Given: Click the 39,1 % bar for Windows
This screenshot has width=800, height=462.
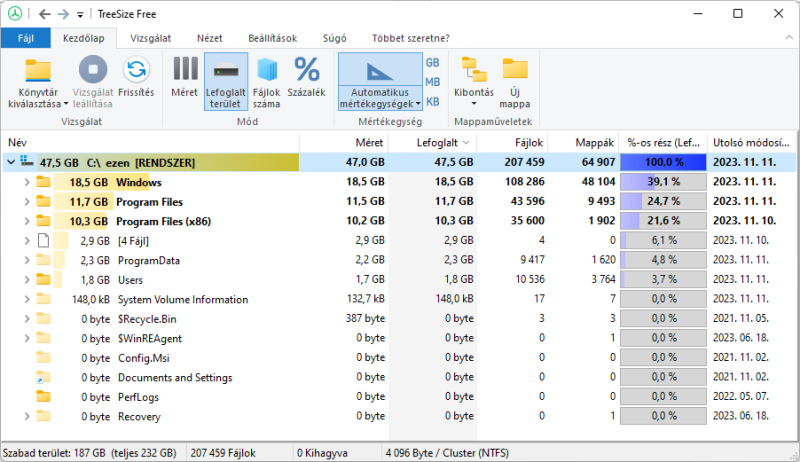Looking at the screenshot, I should pos(663,182).
